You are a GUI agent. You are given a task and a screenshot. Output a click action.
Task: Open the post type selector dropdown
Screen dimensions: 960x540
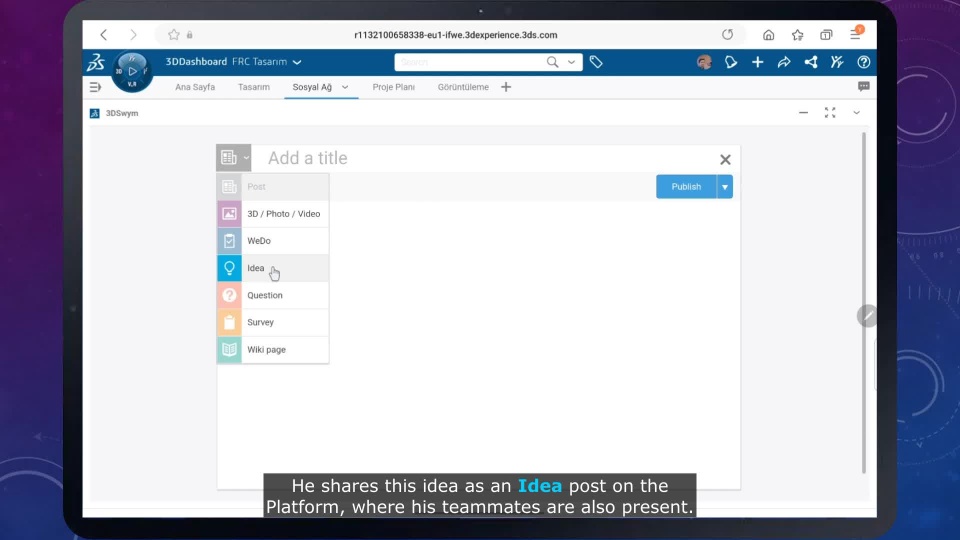pyautogui.click(x=233, y=158)
